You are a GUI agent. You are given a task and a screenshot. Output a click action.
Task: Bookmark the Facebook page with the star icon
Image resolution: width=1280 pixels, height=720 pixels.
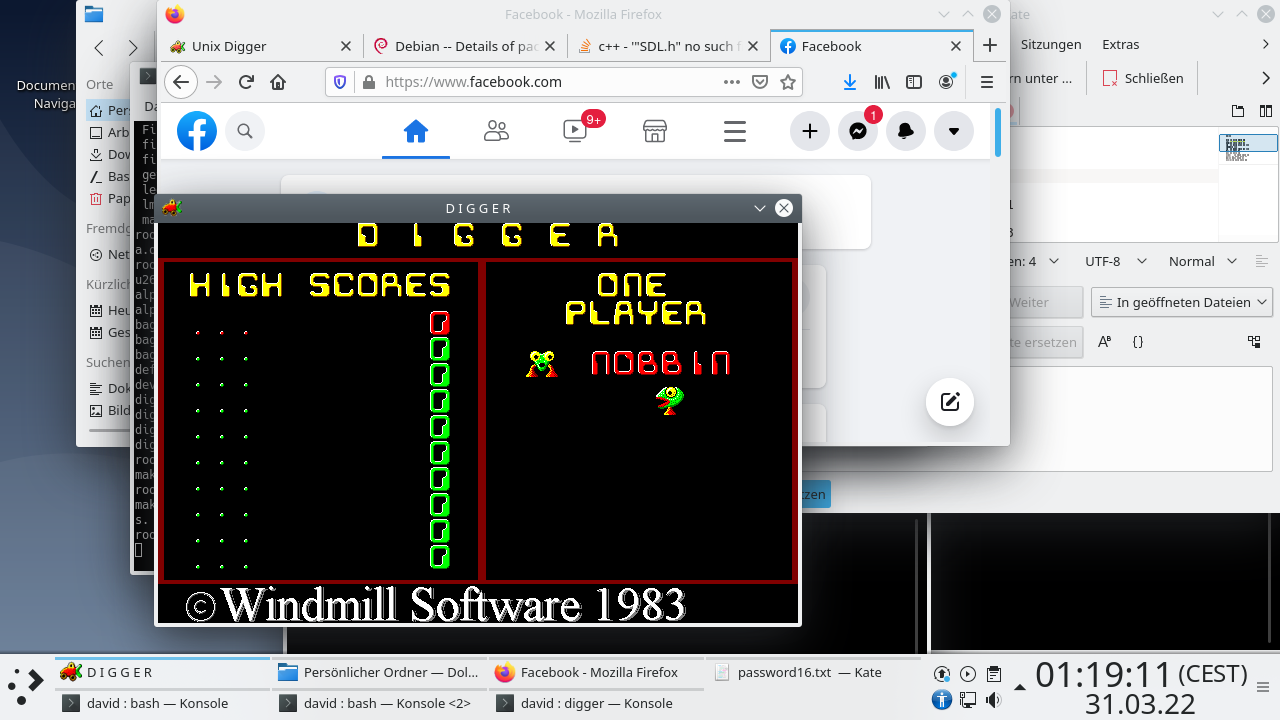coord(787,82)
